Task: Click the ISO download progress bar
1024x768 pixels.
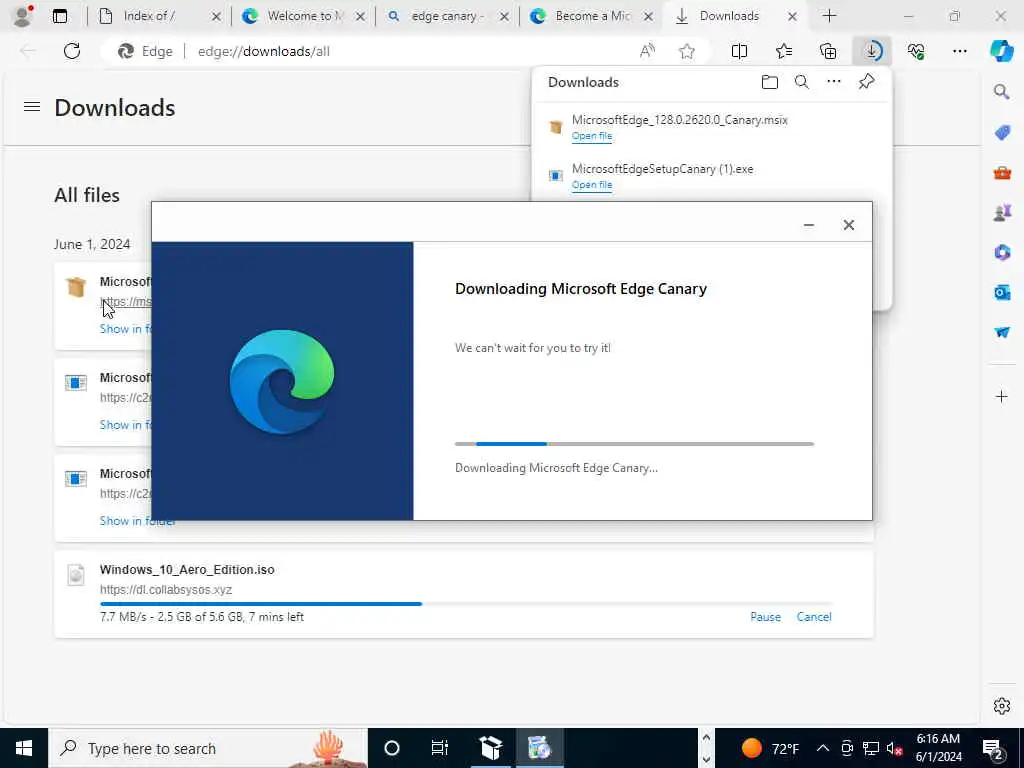Action: (x=466, y=604)
